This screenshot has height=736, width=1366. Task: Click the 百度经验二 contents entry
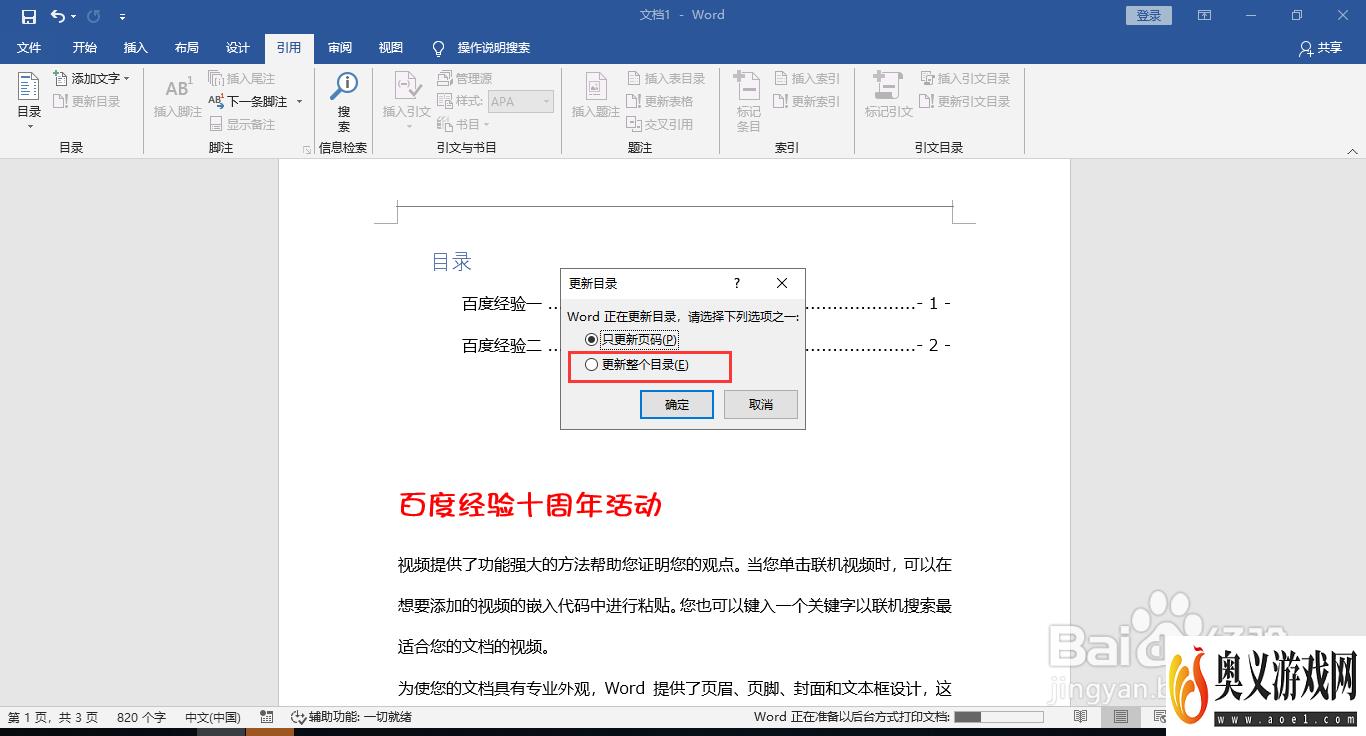point(706,345)
